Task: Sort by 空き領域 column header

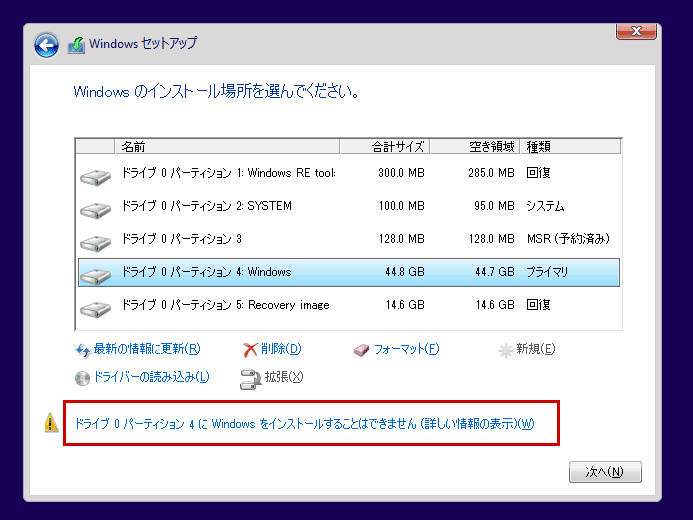Action: pyautogui.click(x=475, y=147)
